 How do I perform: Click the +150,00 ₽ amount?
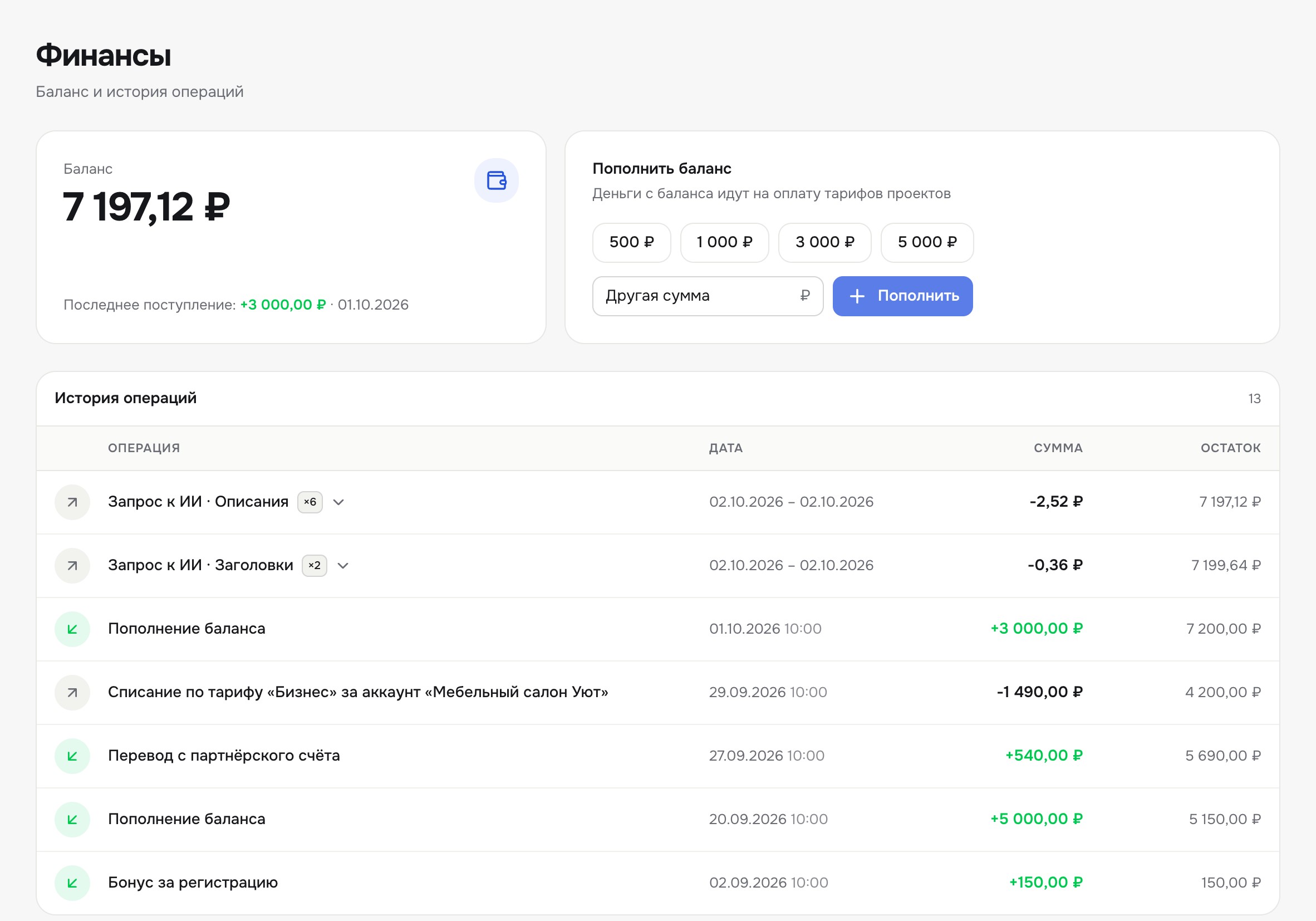1046,883
